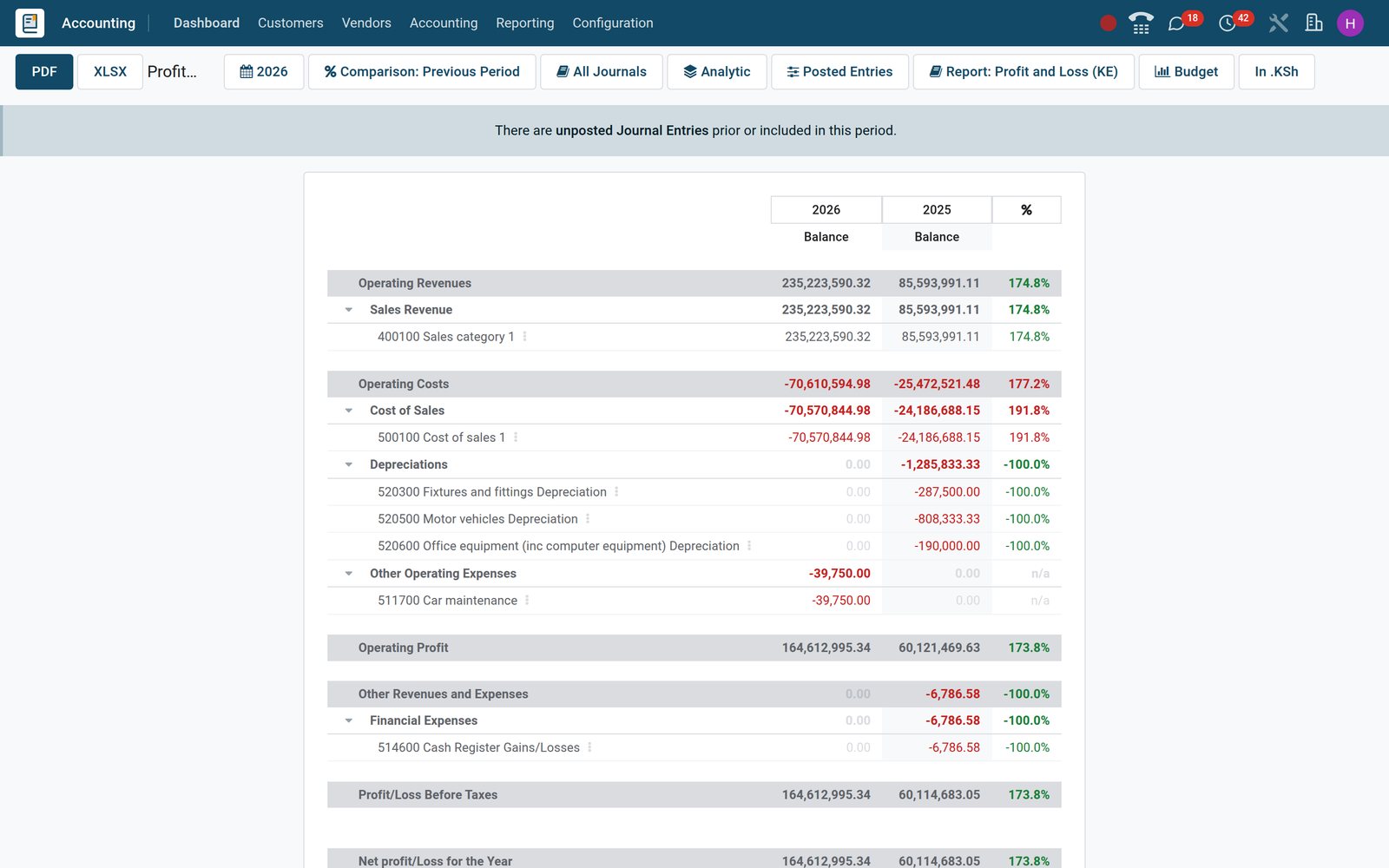Image resolution: width=1389 pixels, height=868 pixels.
Task: Open the Reporting menu
Action: pyautogui.click(x=525, y=23)
